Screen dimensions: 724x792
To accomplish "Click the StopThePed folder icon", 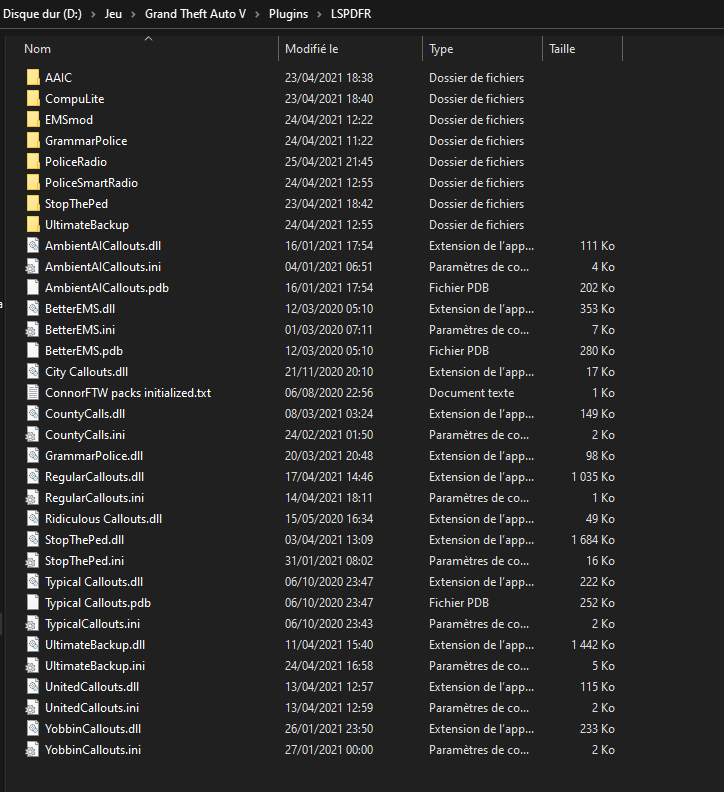I will 33,204.
